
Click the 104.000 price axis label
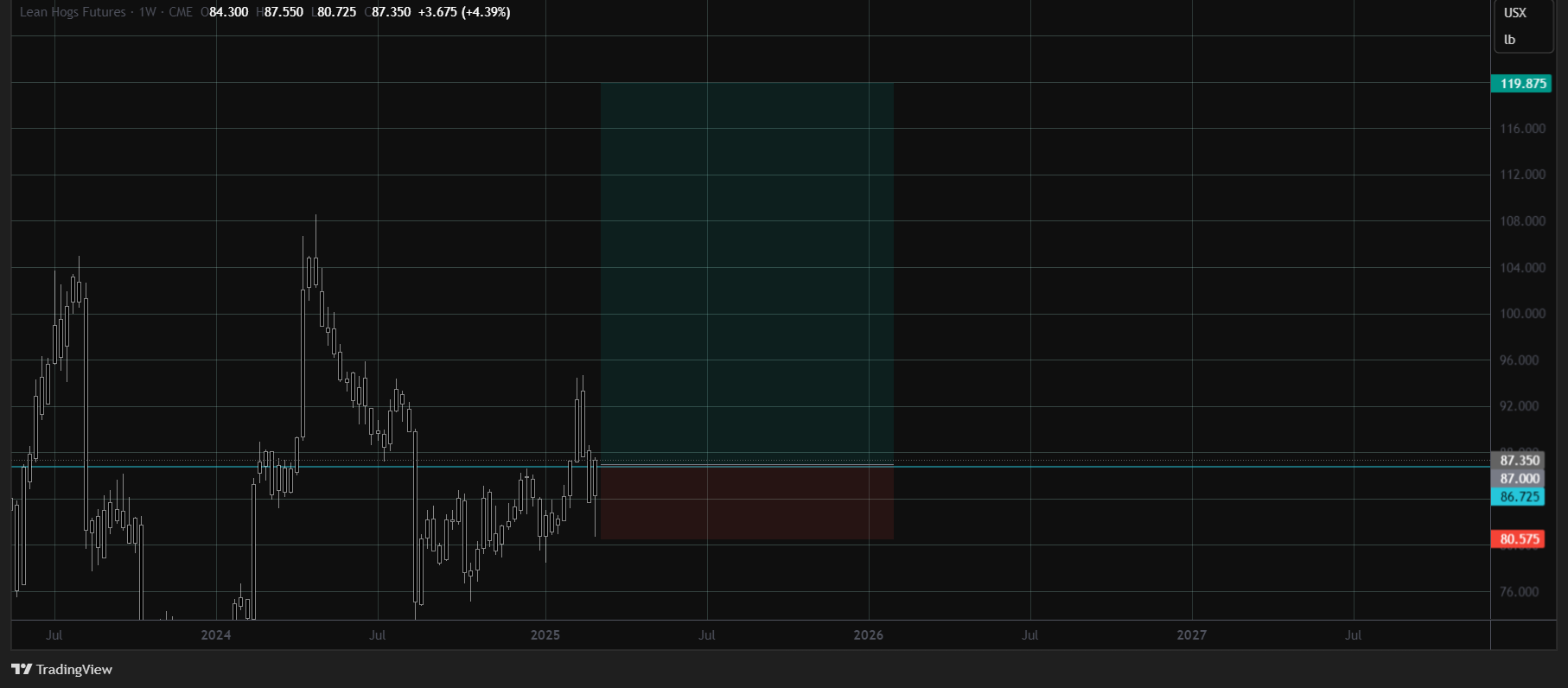pos(1522,268)
